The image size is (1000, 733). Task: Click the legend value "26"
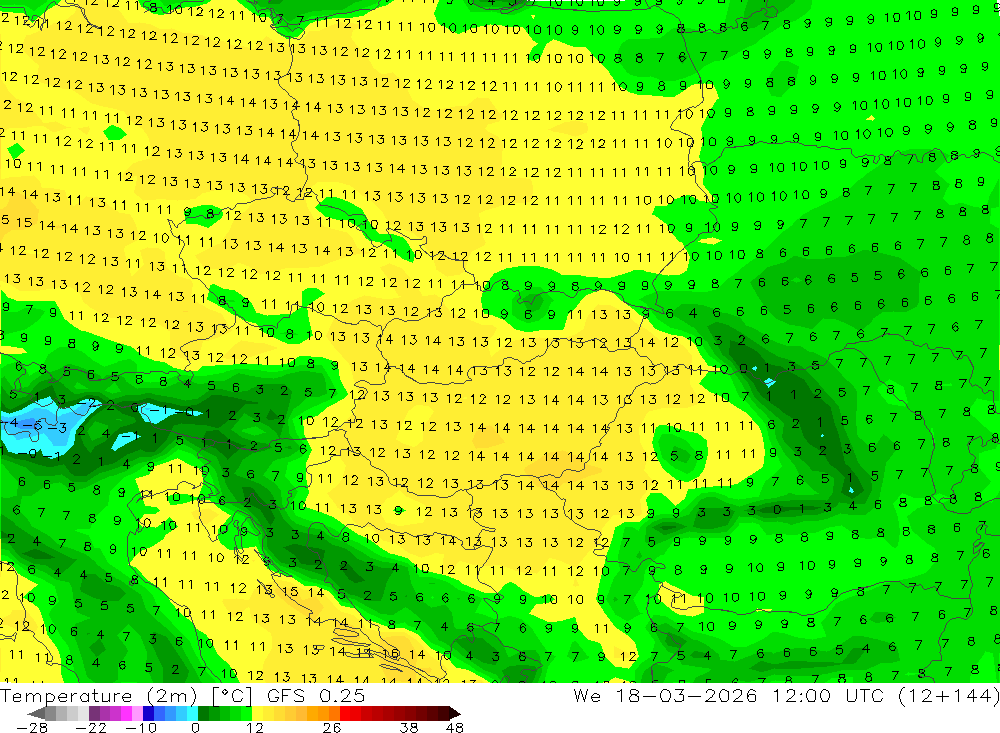332,728
